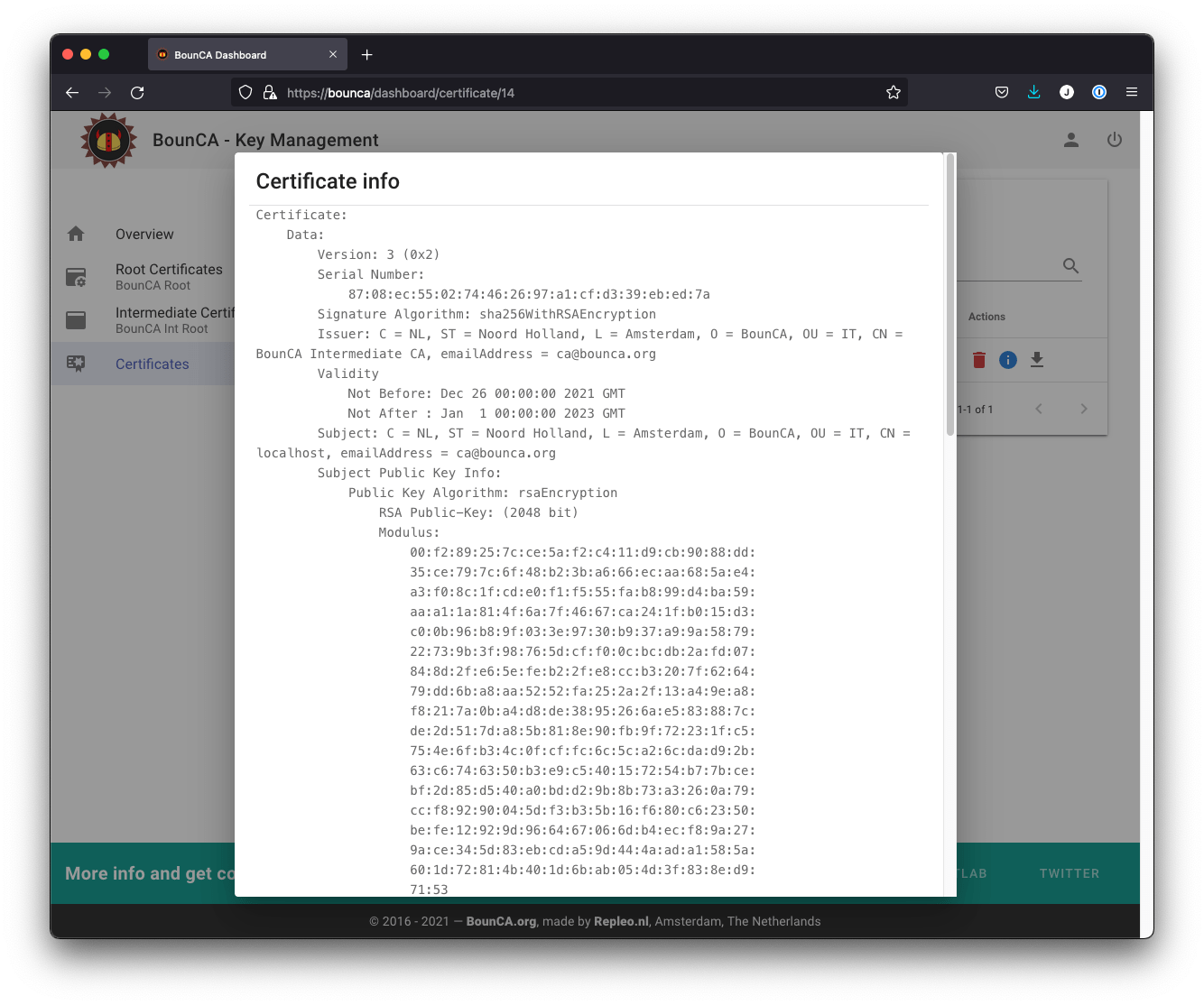The height and width of the screenshot is (1005, 1204).
Task: Go to the next table page
Action: coord(1084,409)
